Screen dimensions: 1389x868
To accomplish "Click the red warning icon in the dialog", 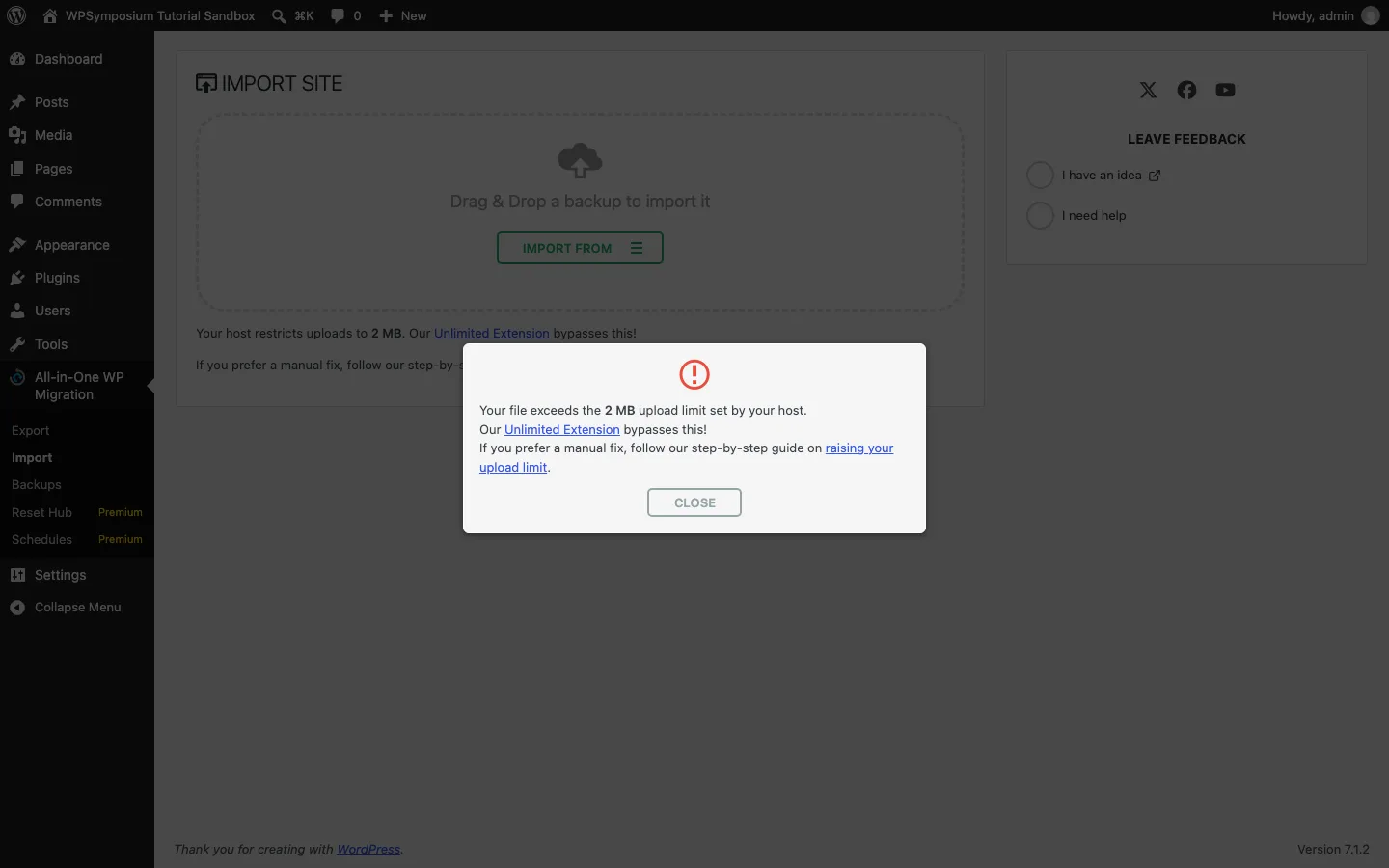I will [x=694, y=374].
